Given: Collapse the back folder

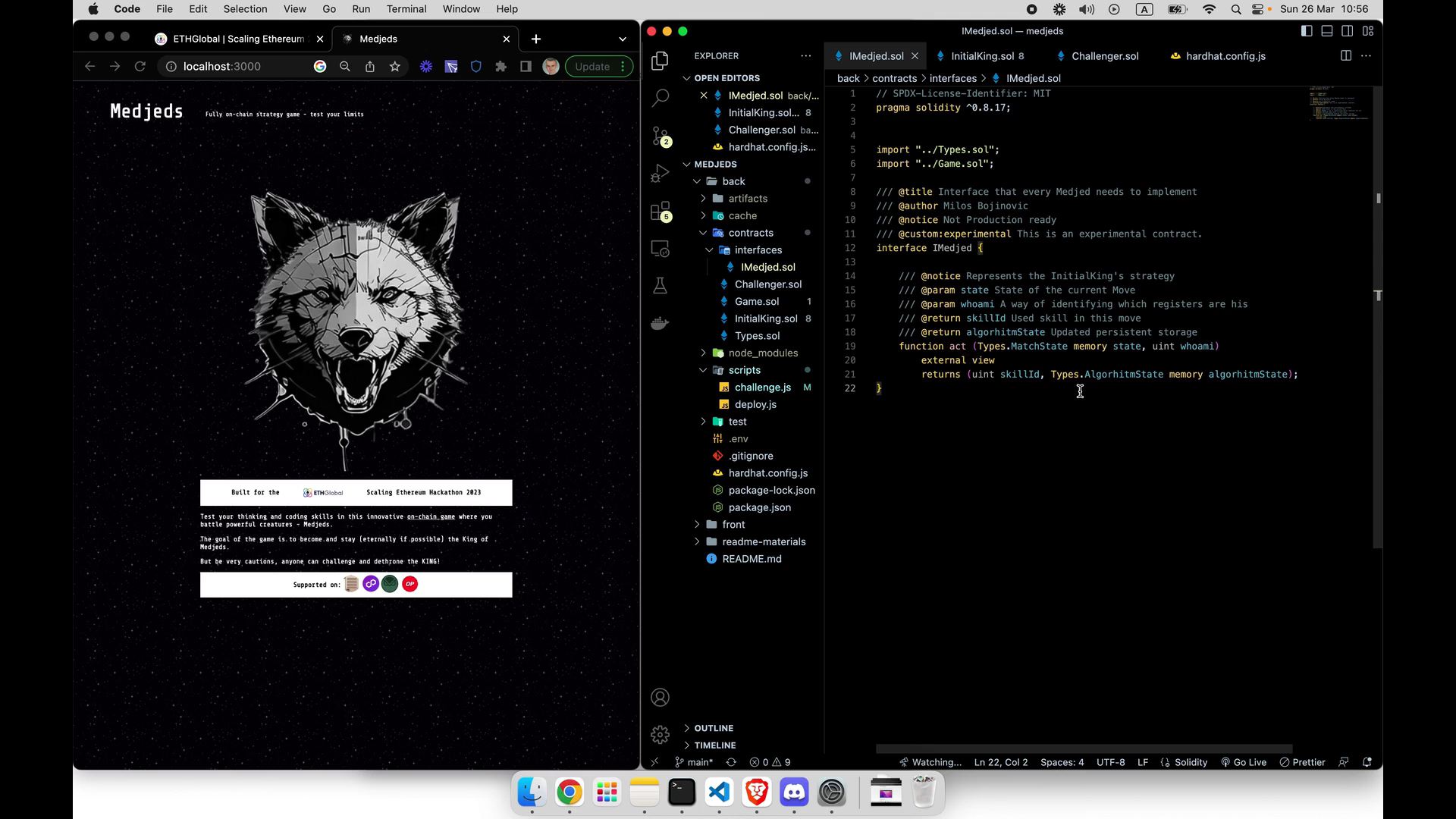Looking at the screenshot, I should [733, 181].
